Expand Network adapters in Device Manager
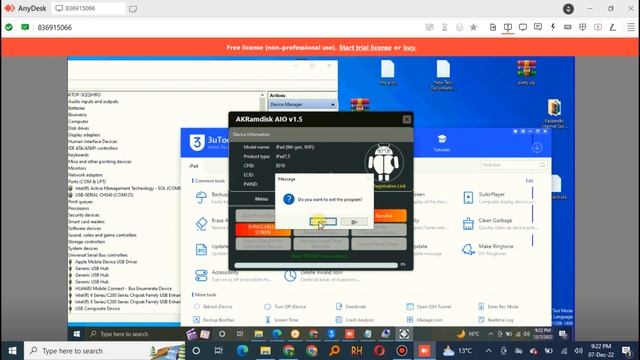 point(85,175)
